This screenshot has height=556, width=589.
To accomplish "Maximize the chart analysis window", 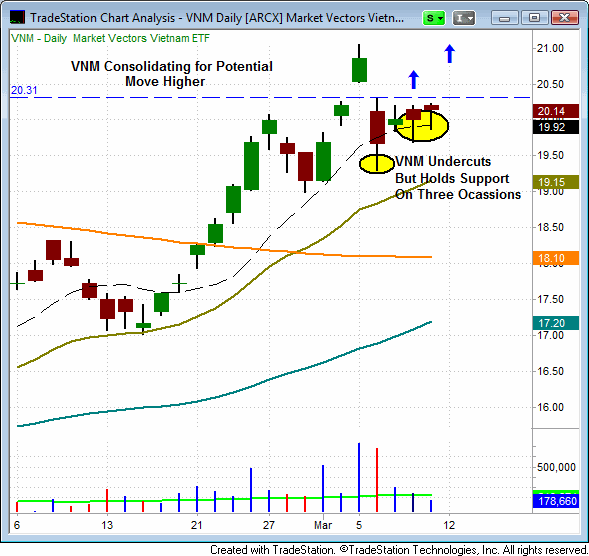I will tap(534, 18).
